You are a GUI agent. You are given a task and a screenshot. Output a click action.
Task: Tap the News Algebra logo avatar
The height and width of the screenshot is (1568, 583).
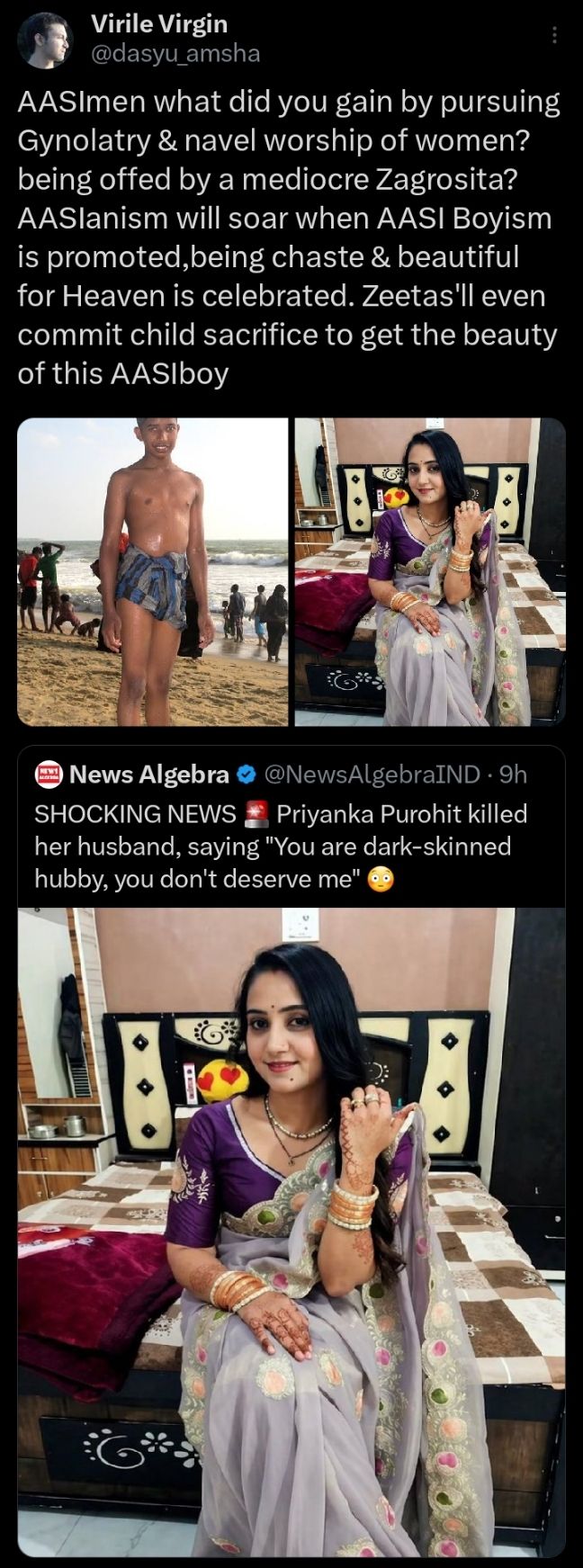[49, 774]
